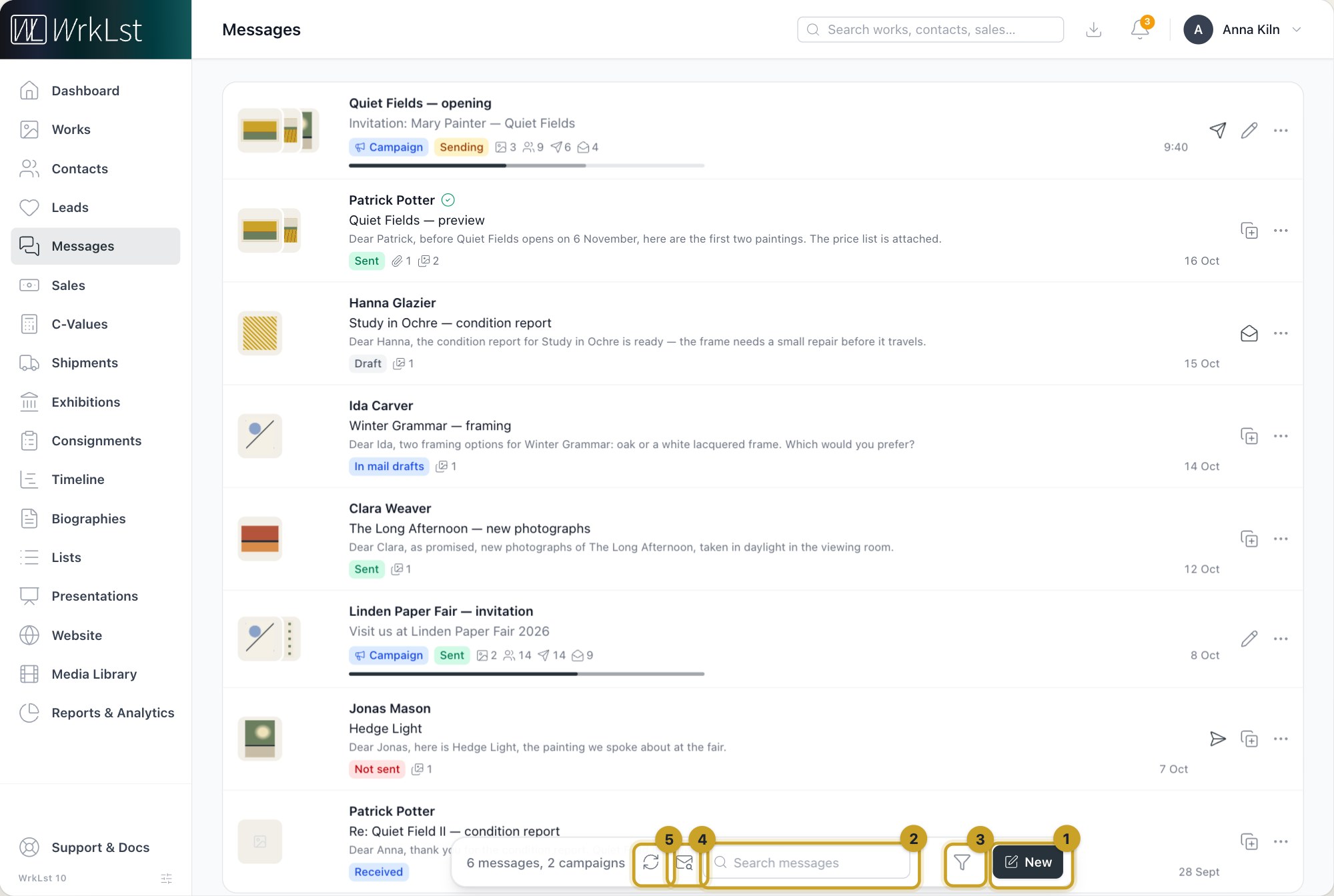Click the In mail drafts status label
Viewport: 1334px width, 896px height.
pos(389,466)
